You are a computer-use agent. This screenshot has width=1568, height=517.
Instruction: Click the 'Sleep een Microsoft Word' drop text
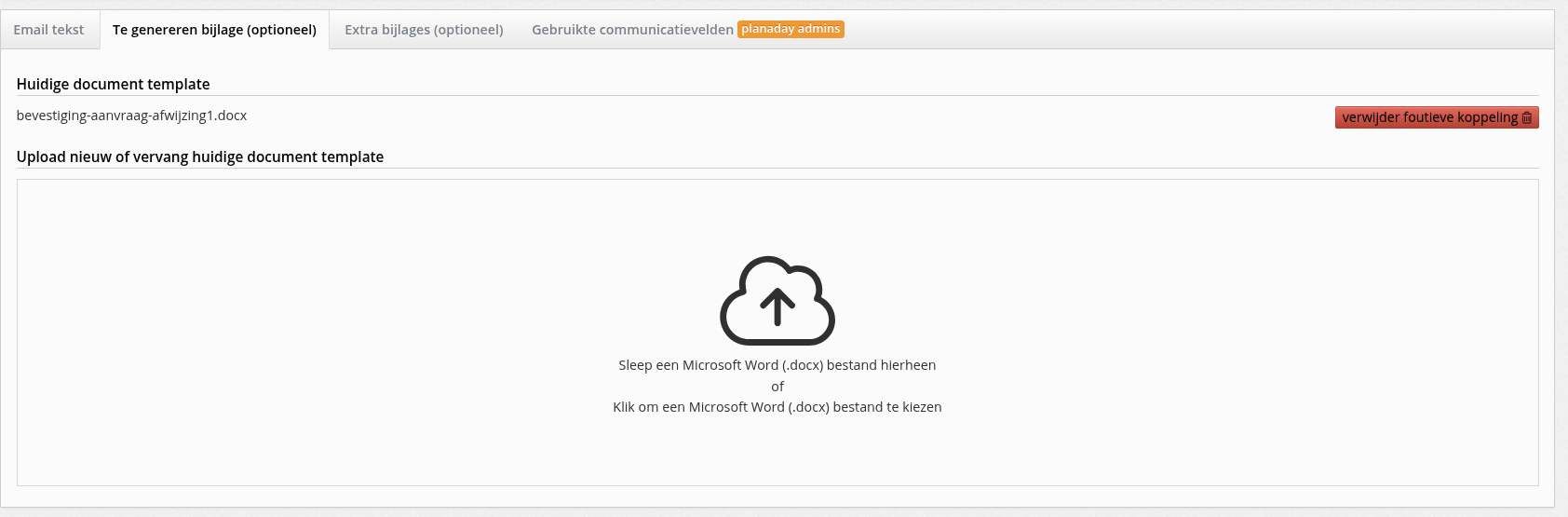pos(777,365)
